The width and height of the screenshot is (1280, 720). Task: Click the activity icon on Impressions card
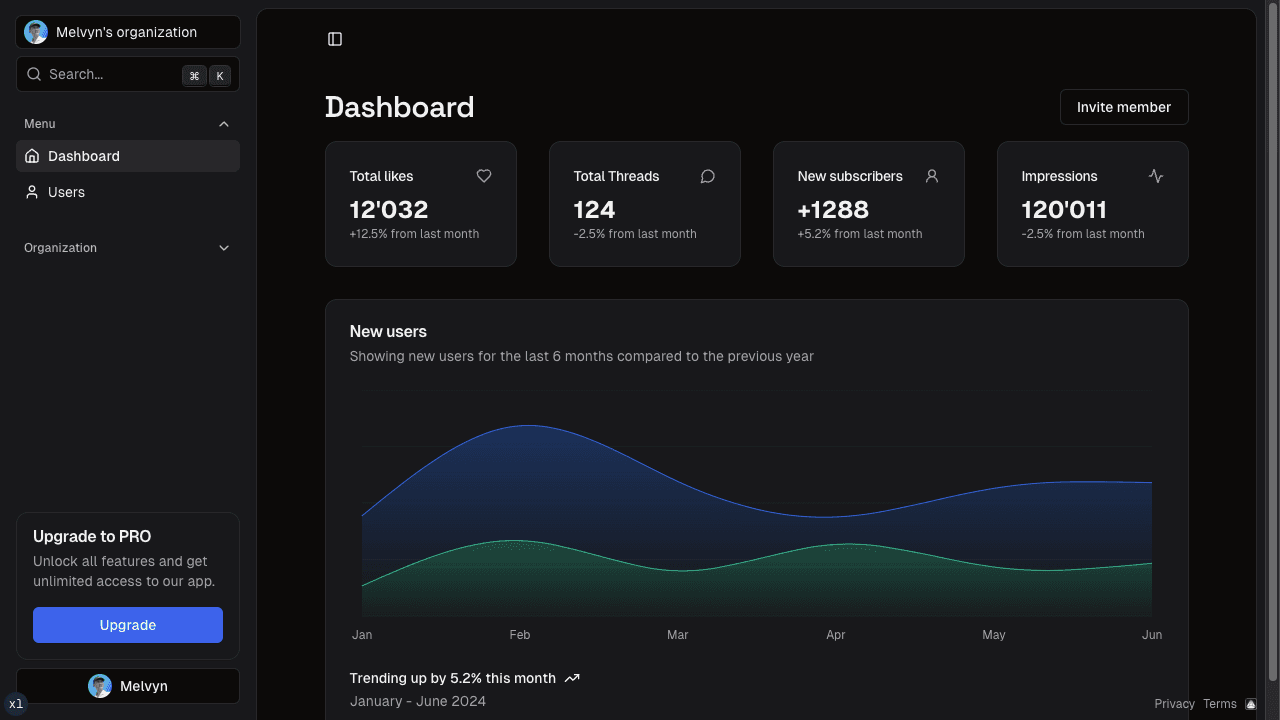1156,176
